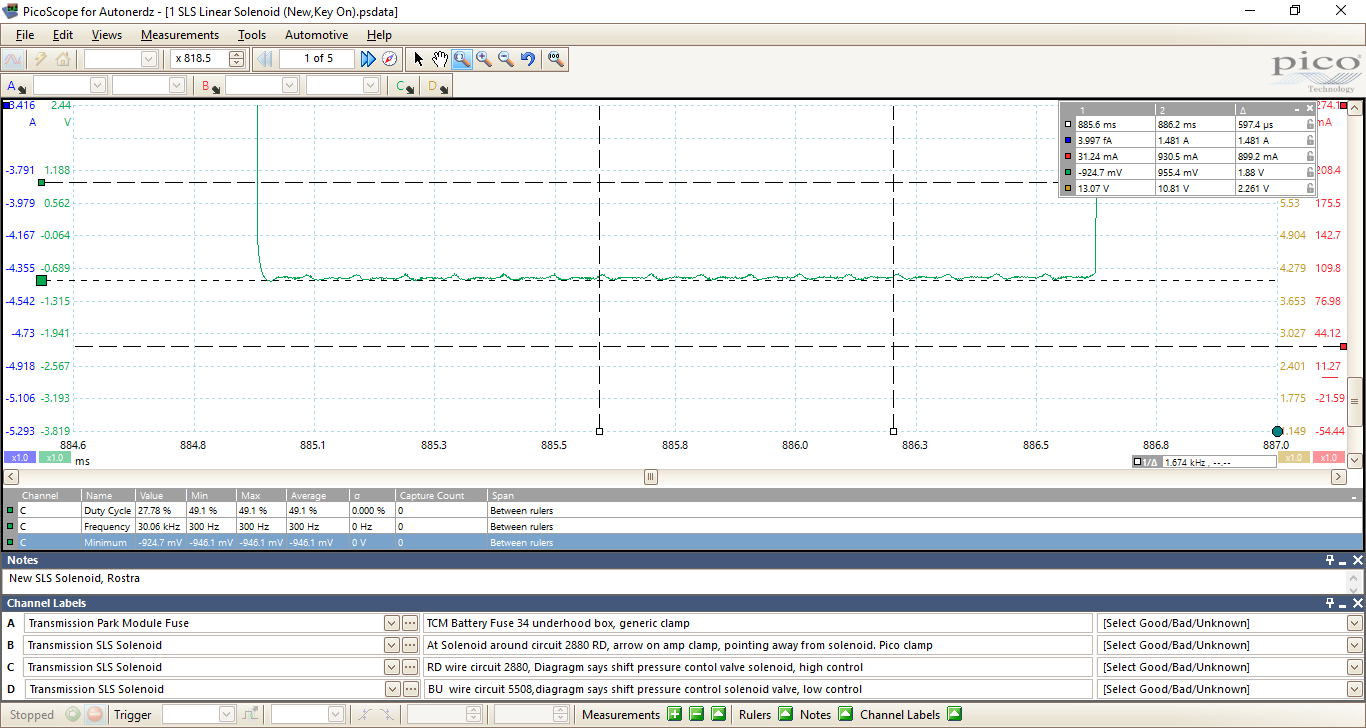
Task: Open the Views menu
Action: (107, 34)
